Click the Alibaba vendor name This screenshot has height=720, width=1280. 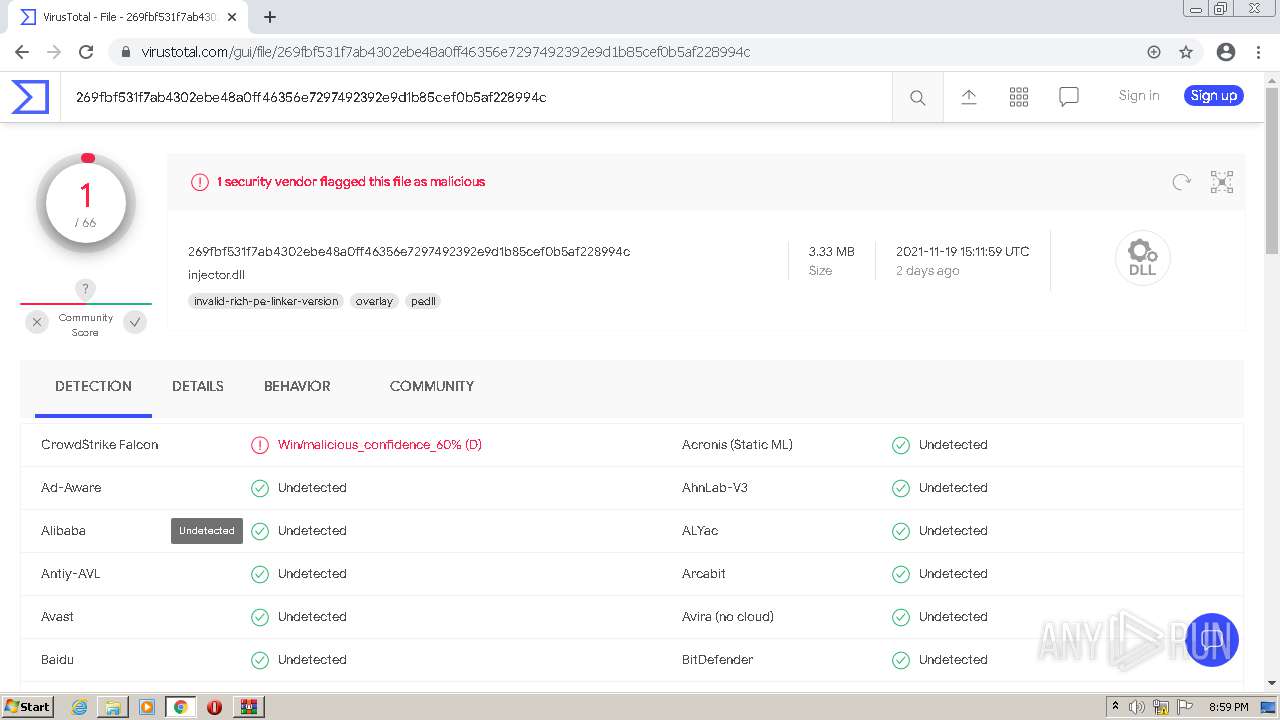(x=63, y=531)
